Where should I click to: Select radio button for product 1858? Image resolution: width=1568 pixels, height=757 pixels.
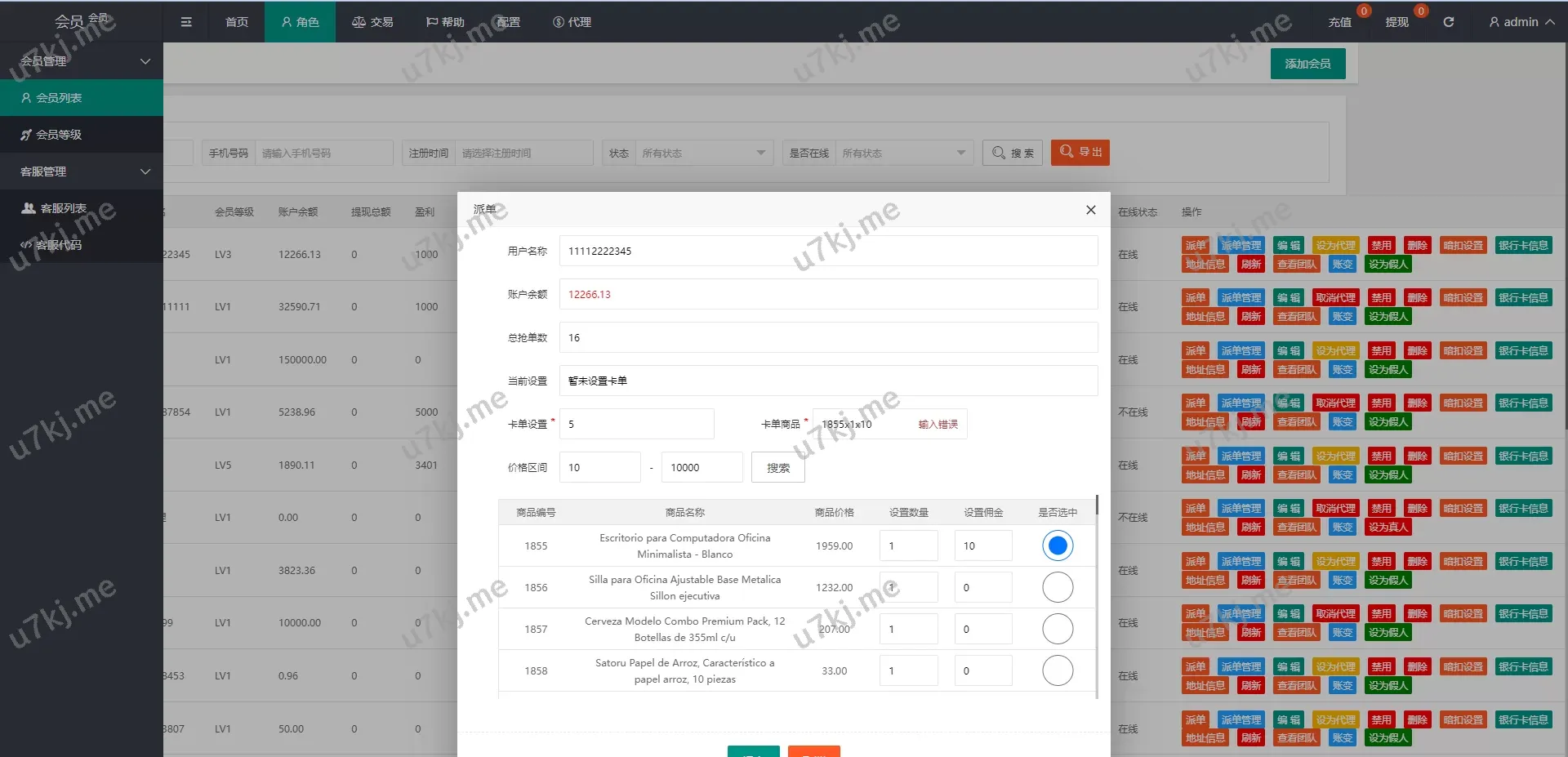pos(1057,670)
